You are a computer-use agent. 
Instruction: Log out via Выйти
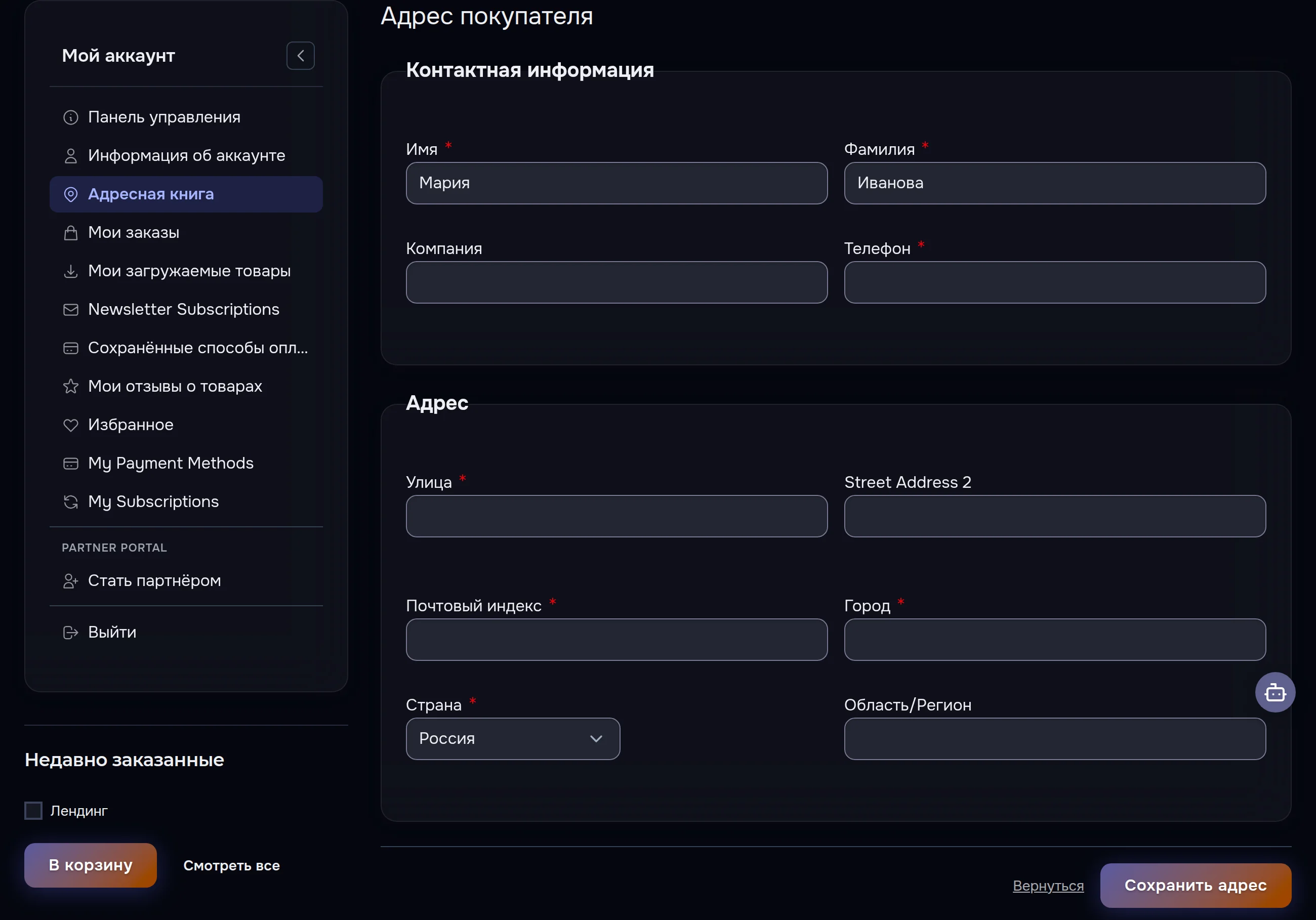(186, 632)
